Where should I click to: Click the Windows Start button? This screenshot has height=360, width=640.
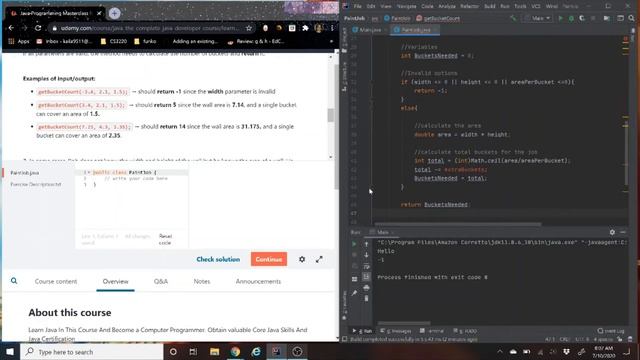pyautogui.click(x=10, y=351)
